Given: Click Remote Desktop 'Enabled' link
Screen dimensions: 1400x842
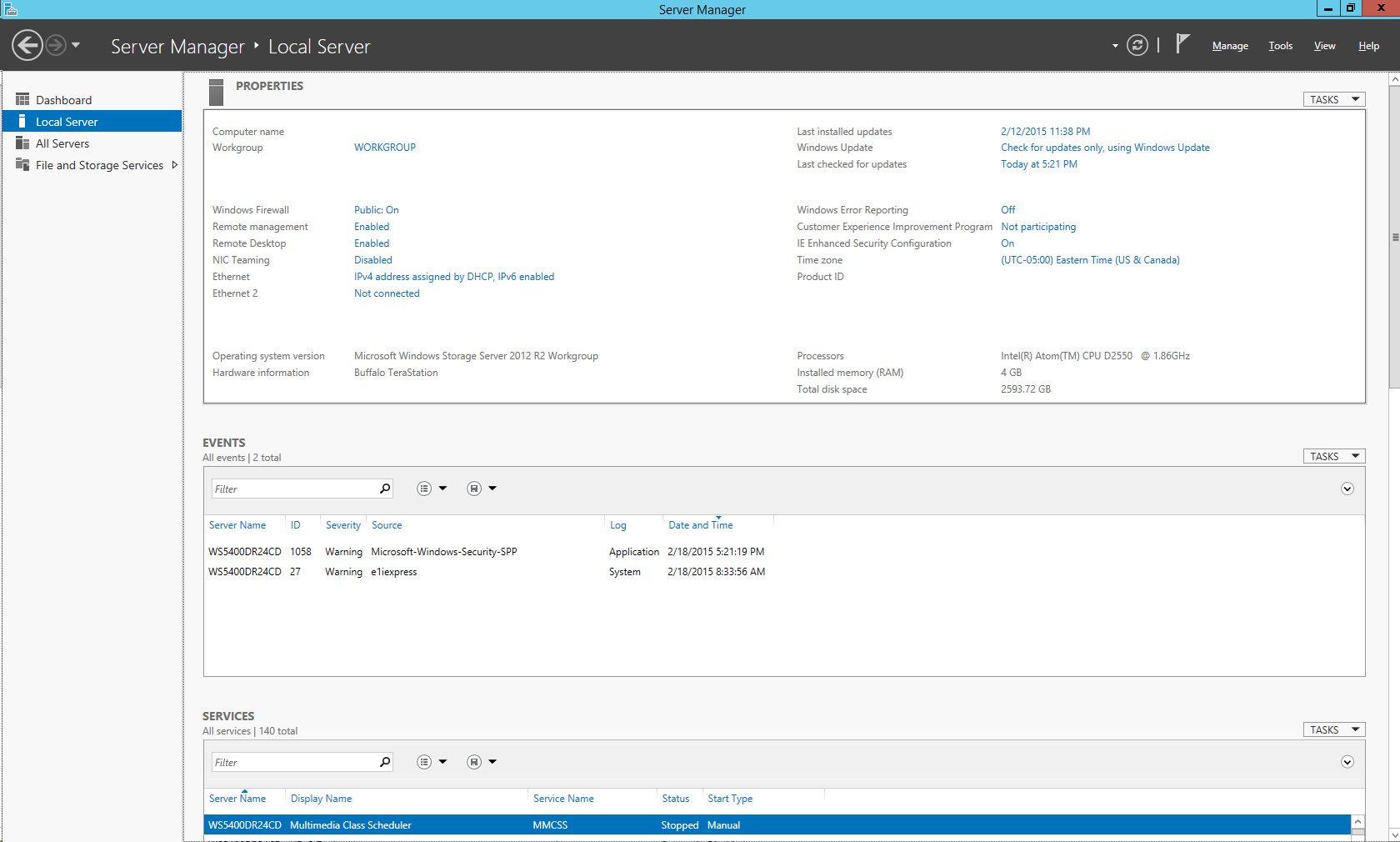Looking at the screenshot, I should click(372, 243).
